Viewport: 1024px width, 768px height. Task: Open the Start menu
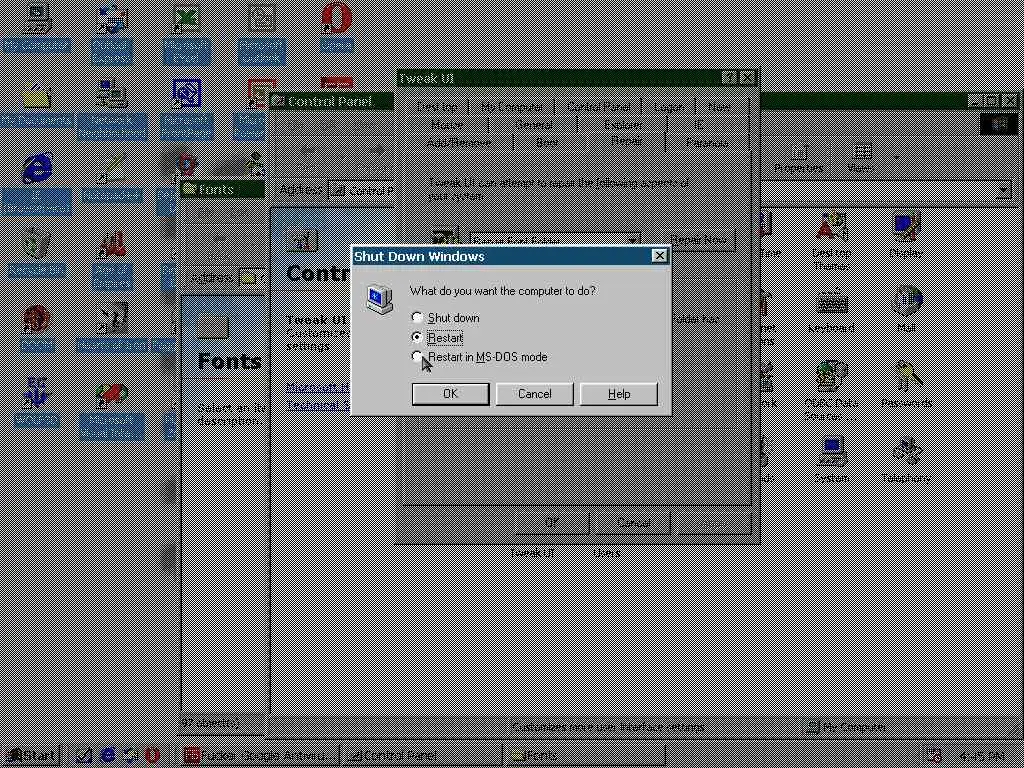coord(31,756)
